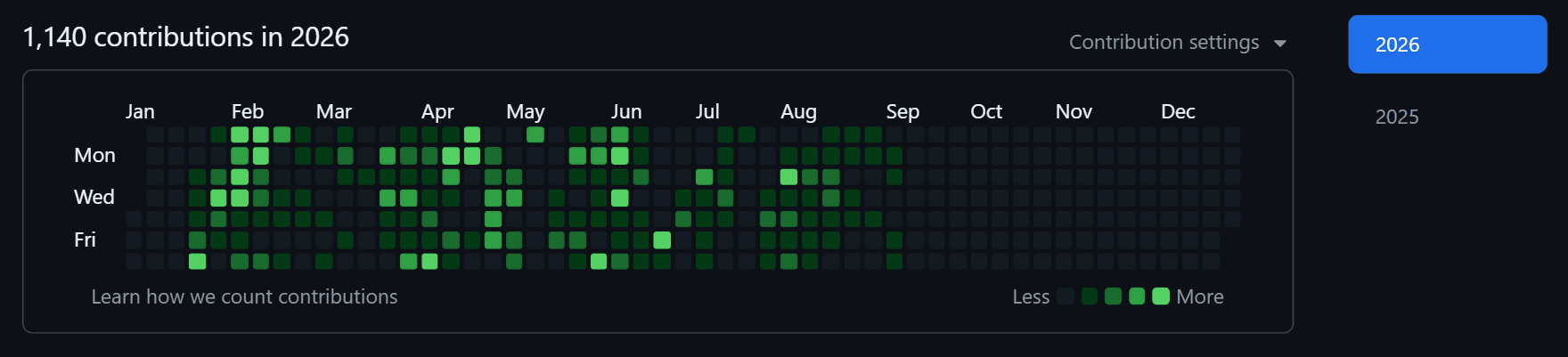The image size is (1568, 357).
Task: Click the darkest legend square next to Less
Action: 1066,296
